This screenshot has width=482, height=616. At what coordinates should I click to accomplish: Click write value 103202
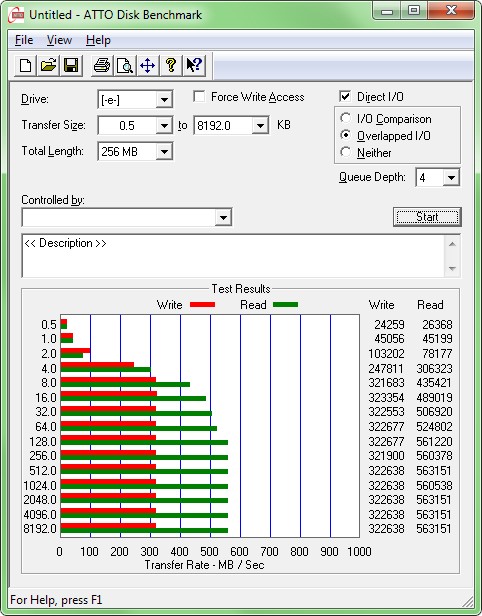pyautogui.click(x=386, y=354)
